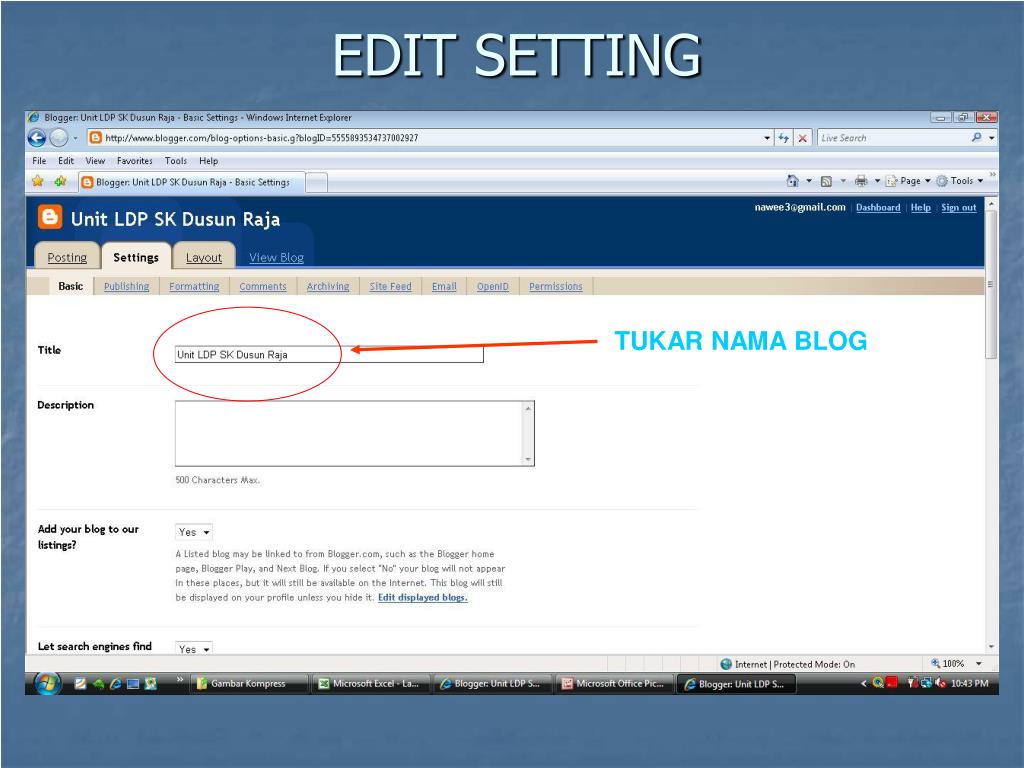Viewport: 1024px width, 768px height.
Task: Open the Permissions settings sub-tab
Action: (555, 286)
